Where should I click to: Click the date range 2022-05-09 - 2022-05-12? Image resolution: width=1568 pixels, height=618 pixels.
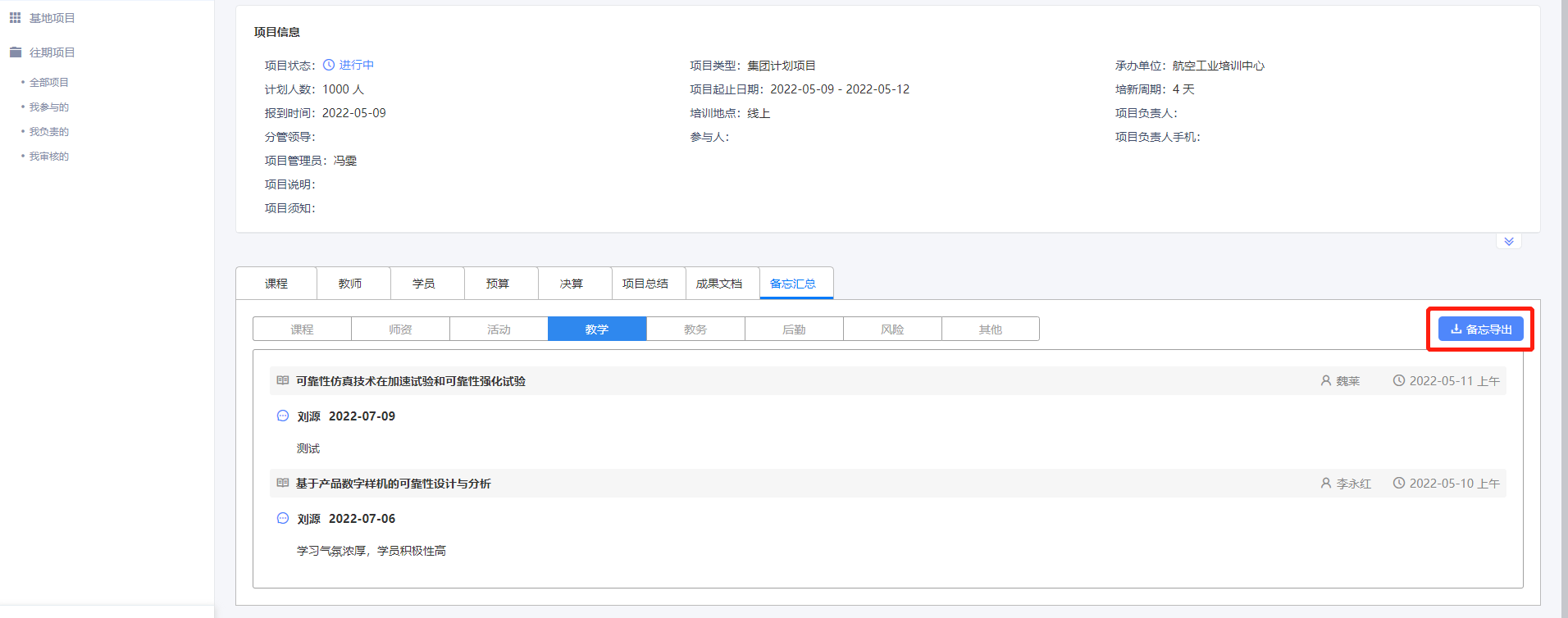click(840, 89)
